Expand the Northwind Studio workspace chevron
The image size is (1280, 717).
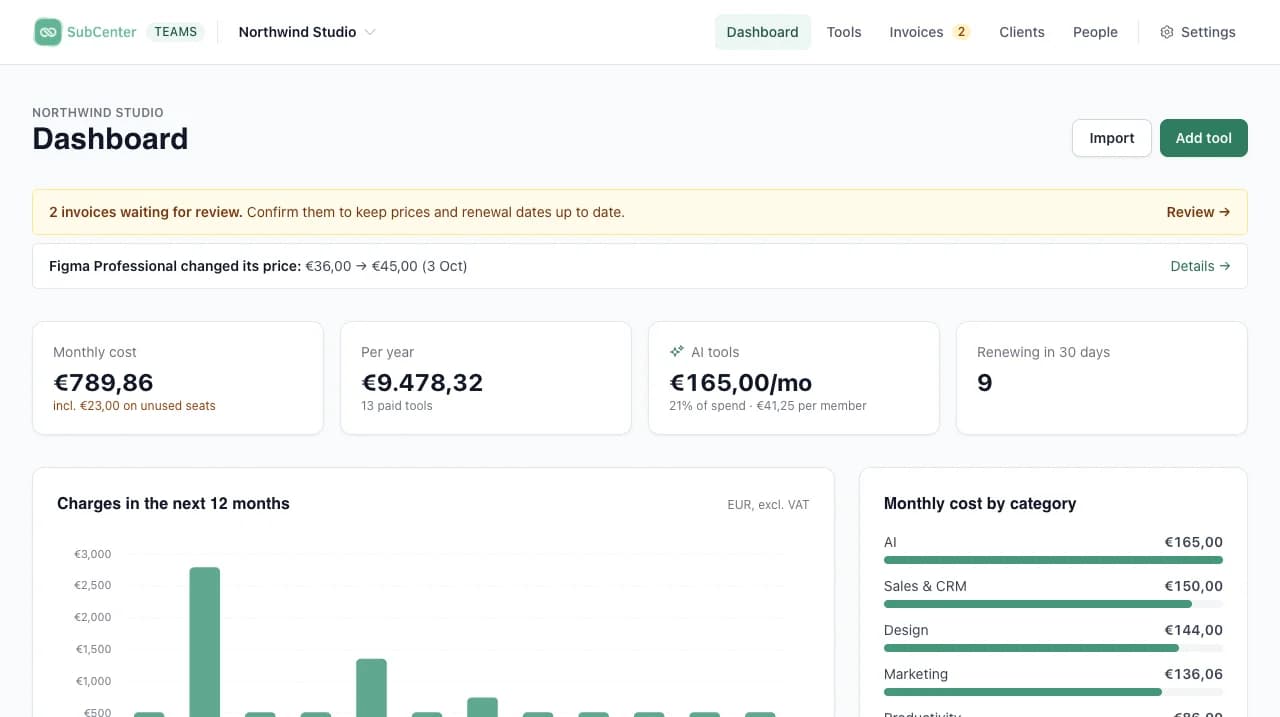(370, 32)
